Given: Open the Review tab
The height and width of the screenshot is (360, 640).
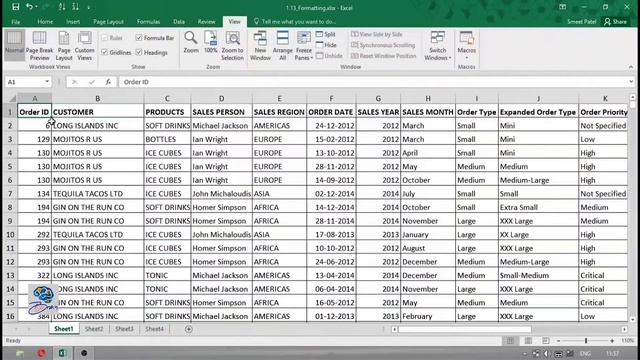Looking at the screenshot, I should pyautogui.click(x=207, y=22).
